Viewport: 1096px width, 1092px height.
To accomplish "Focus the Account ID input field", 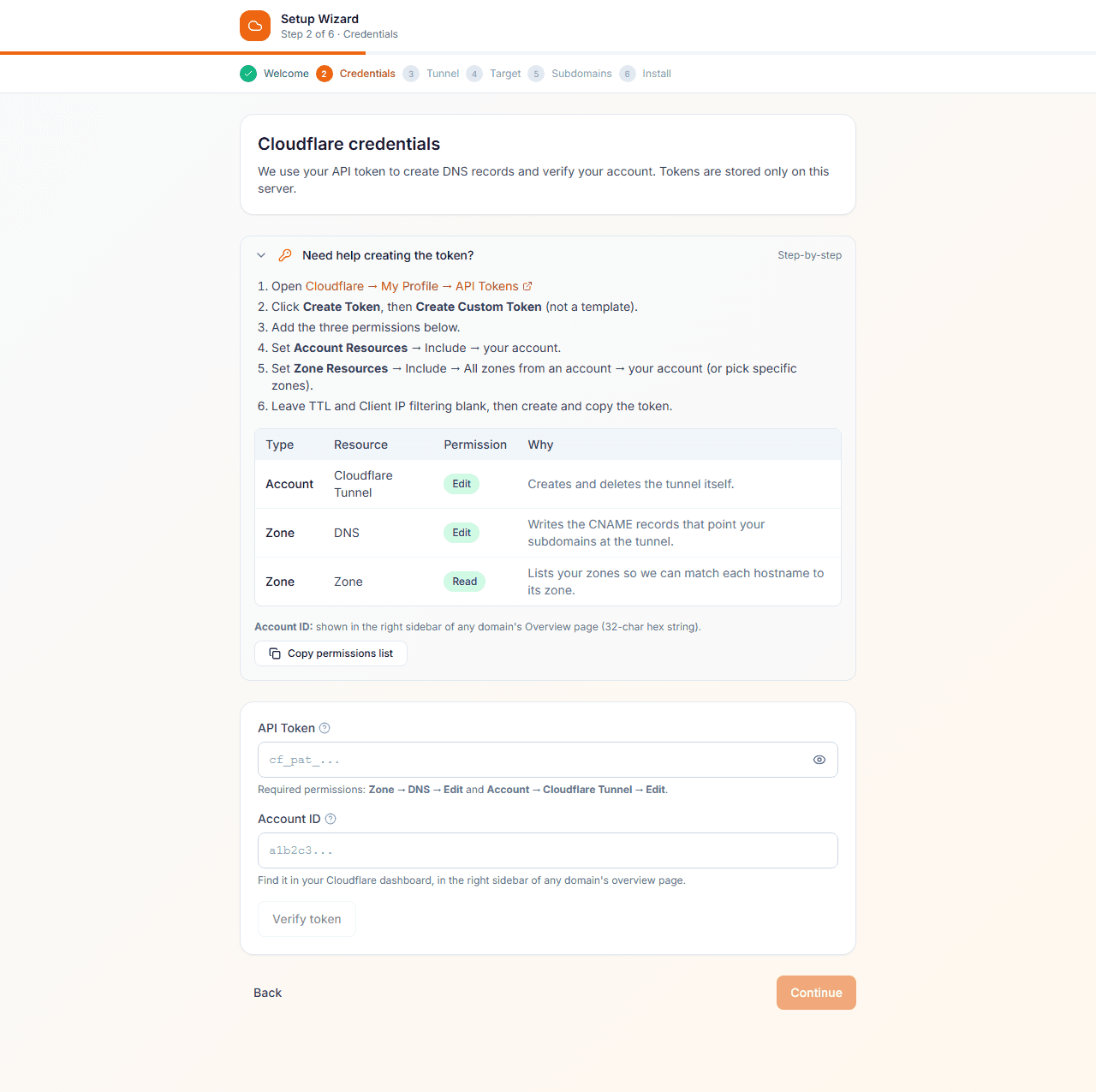I will pyautogui.click(x=548, y=850).
